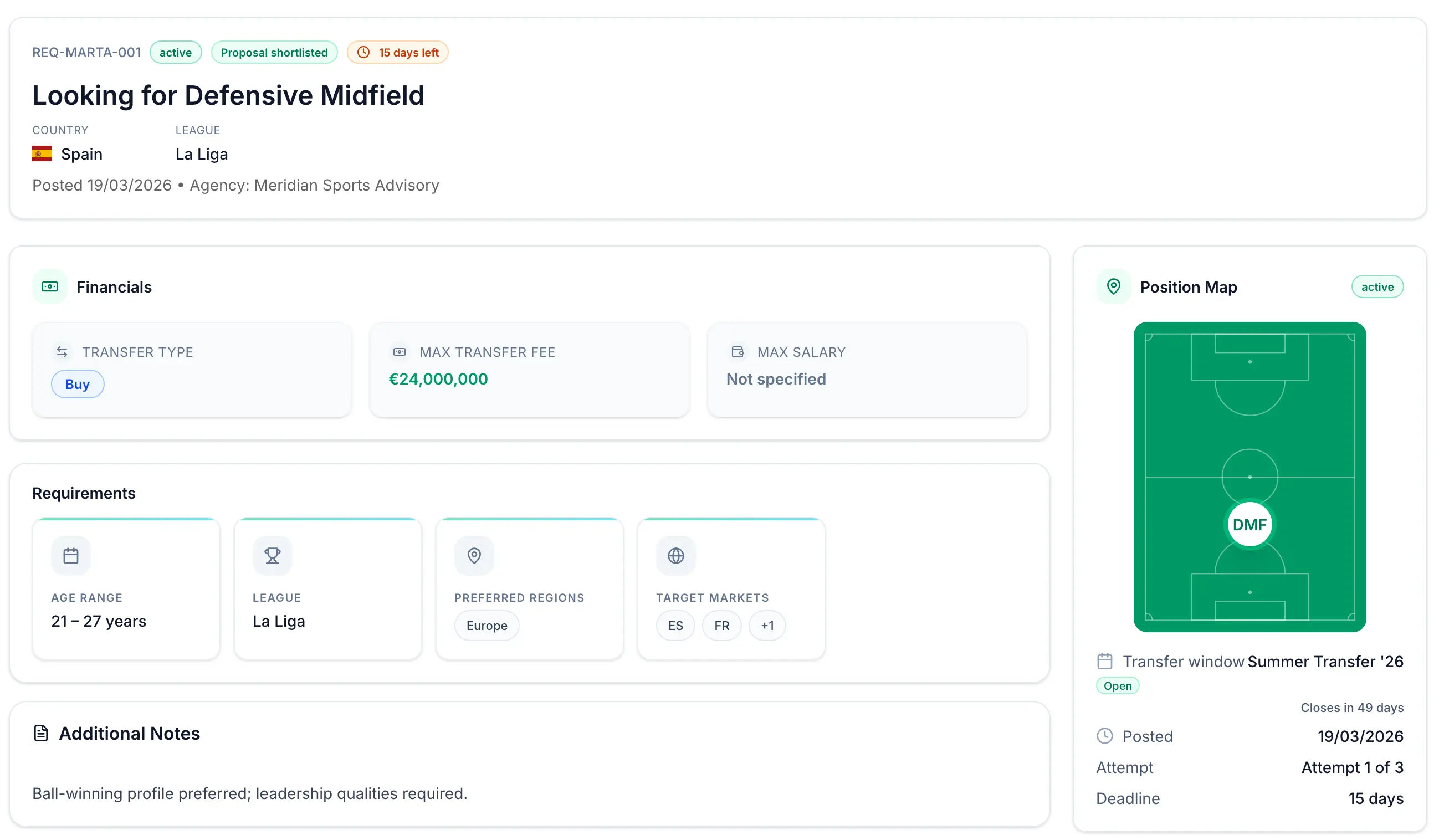Click the active badge next to REQ-MARTA-001
The height and width of the screenshot is (840, 1439).
pos(176,53)
